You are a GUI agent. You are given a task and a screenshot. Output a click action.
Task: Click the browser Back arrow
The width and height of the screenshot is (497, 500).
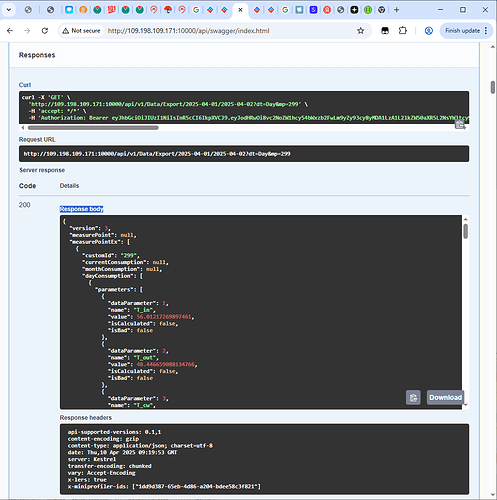[10, 31]
